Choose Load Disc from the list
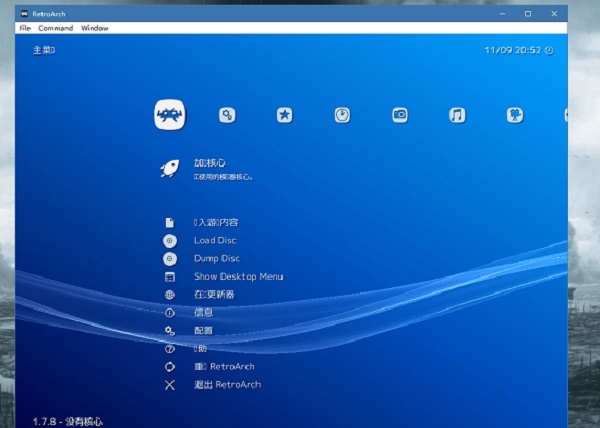This screenshot has width=600, height=428. click(215, 241)
